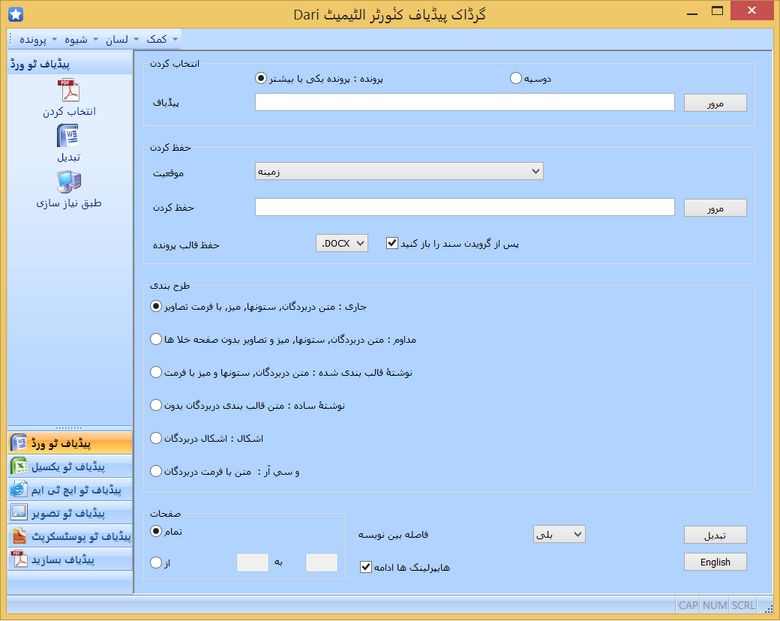Click the sidebar splitter grip dots
The width and height of the screenshot is (780, 621).
click(x=69, y=428)
